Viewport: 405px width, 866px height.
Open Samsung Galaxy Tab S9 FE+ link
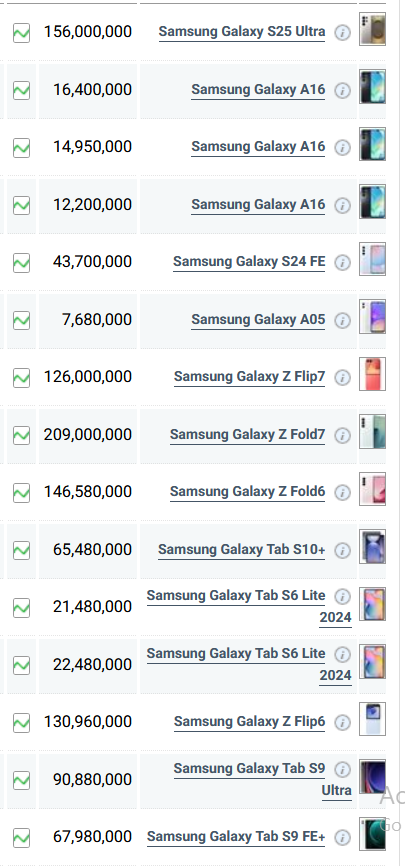pos(236,837)
